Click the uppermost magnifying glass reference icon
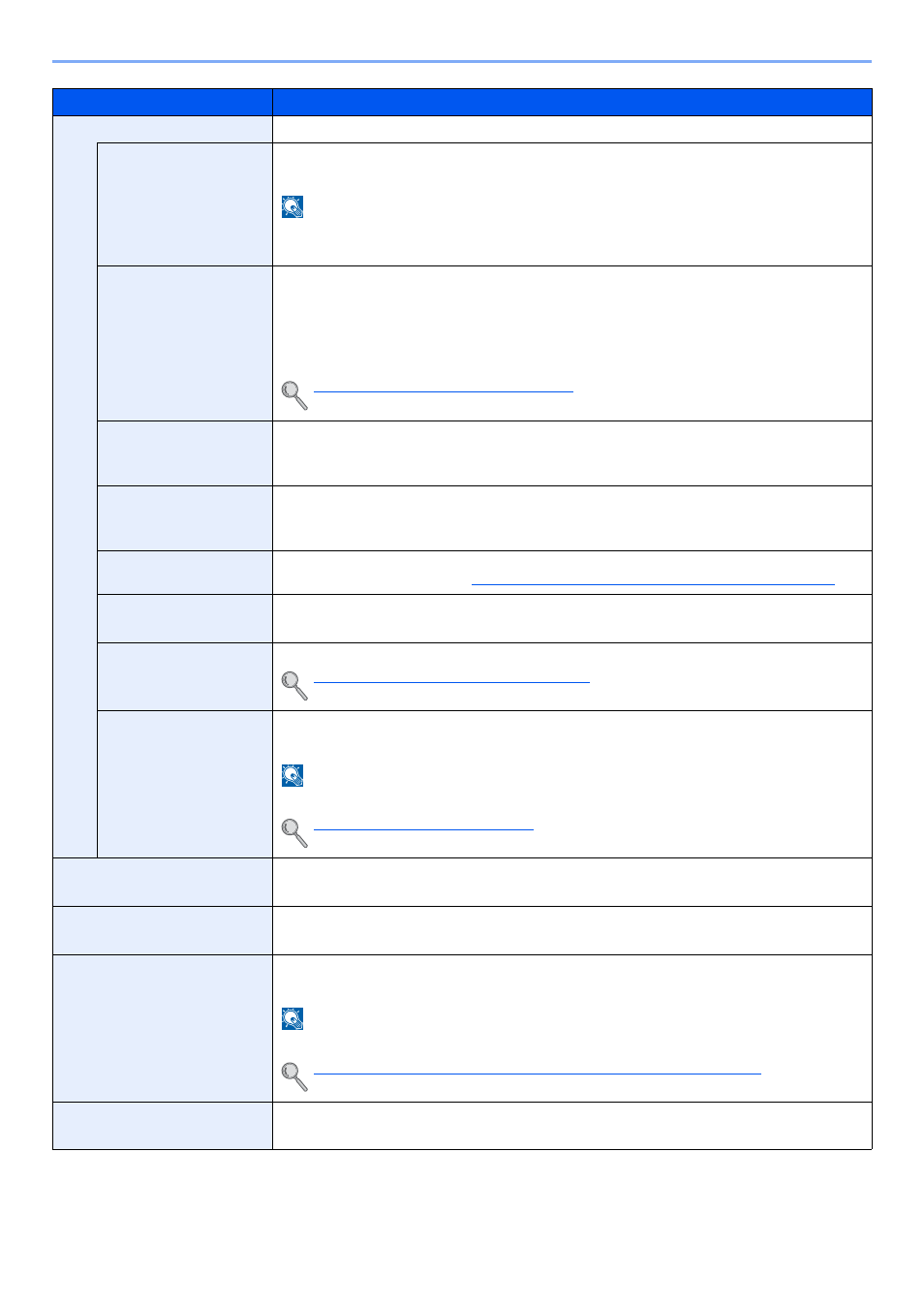The height and width of the screenshot is (1308, 924). point(294,395)
